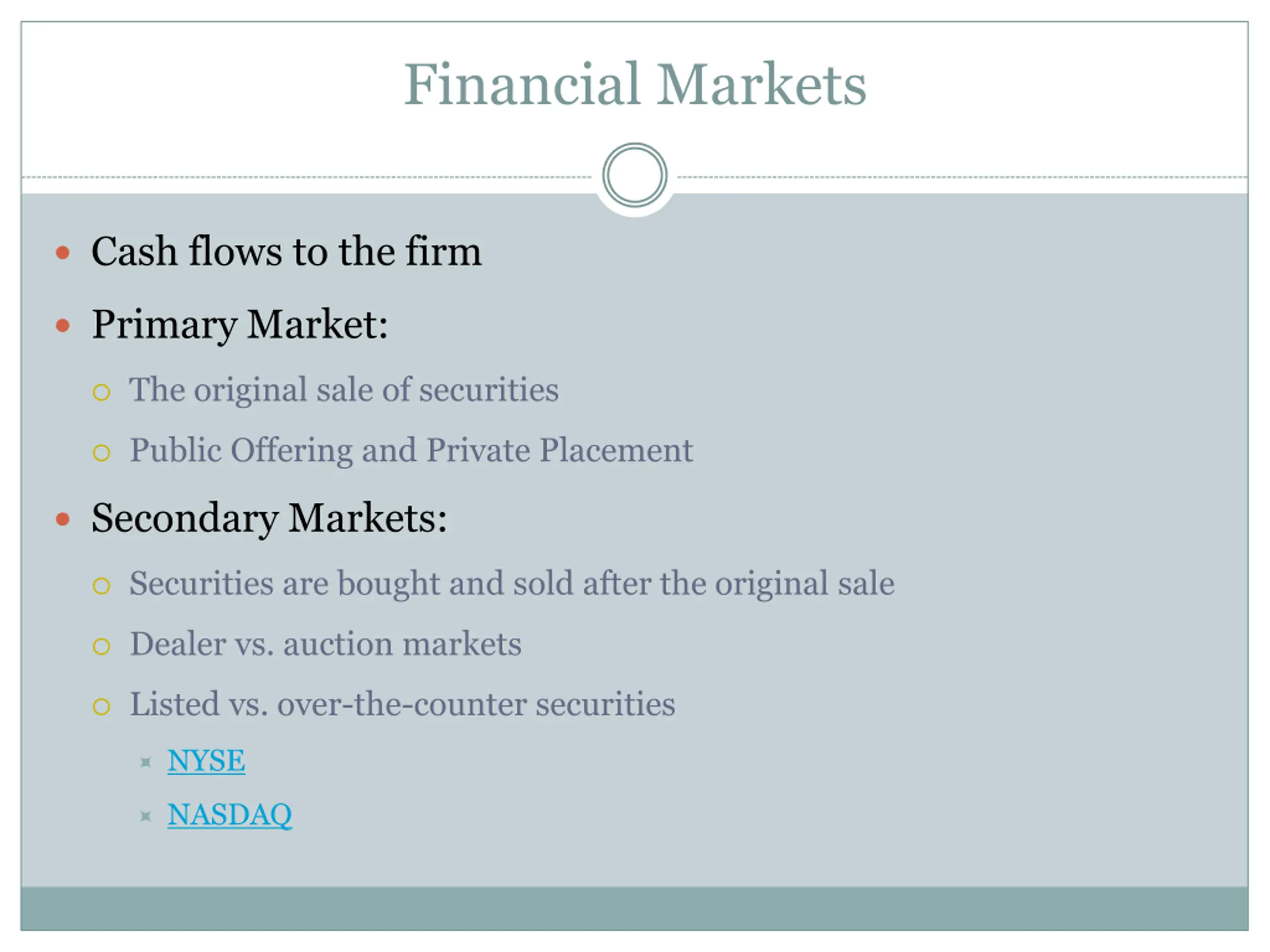
Task: Click the Listed vs. over-the-counter securities line
Action: [402, 704]
